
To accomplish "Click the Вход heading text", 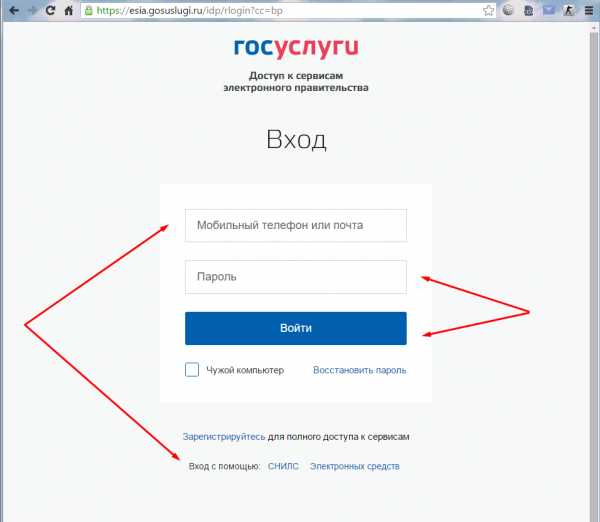I will point(296,139).
